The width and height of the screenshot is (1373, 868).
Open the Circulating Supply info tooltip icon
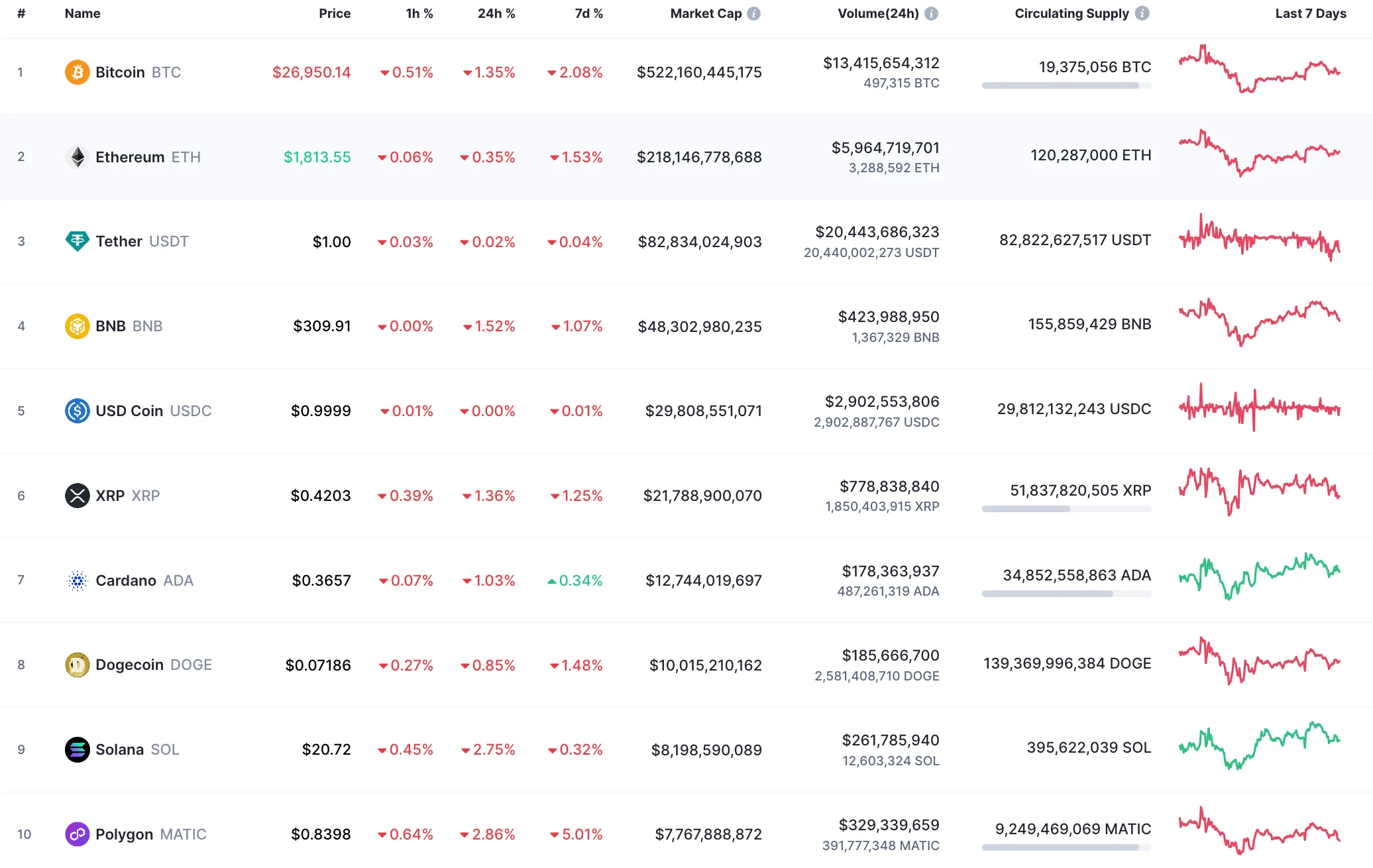(1142, 13)
